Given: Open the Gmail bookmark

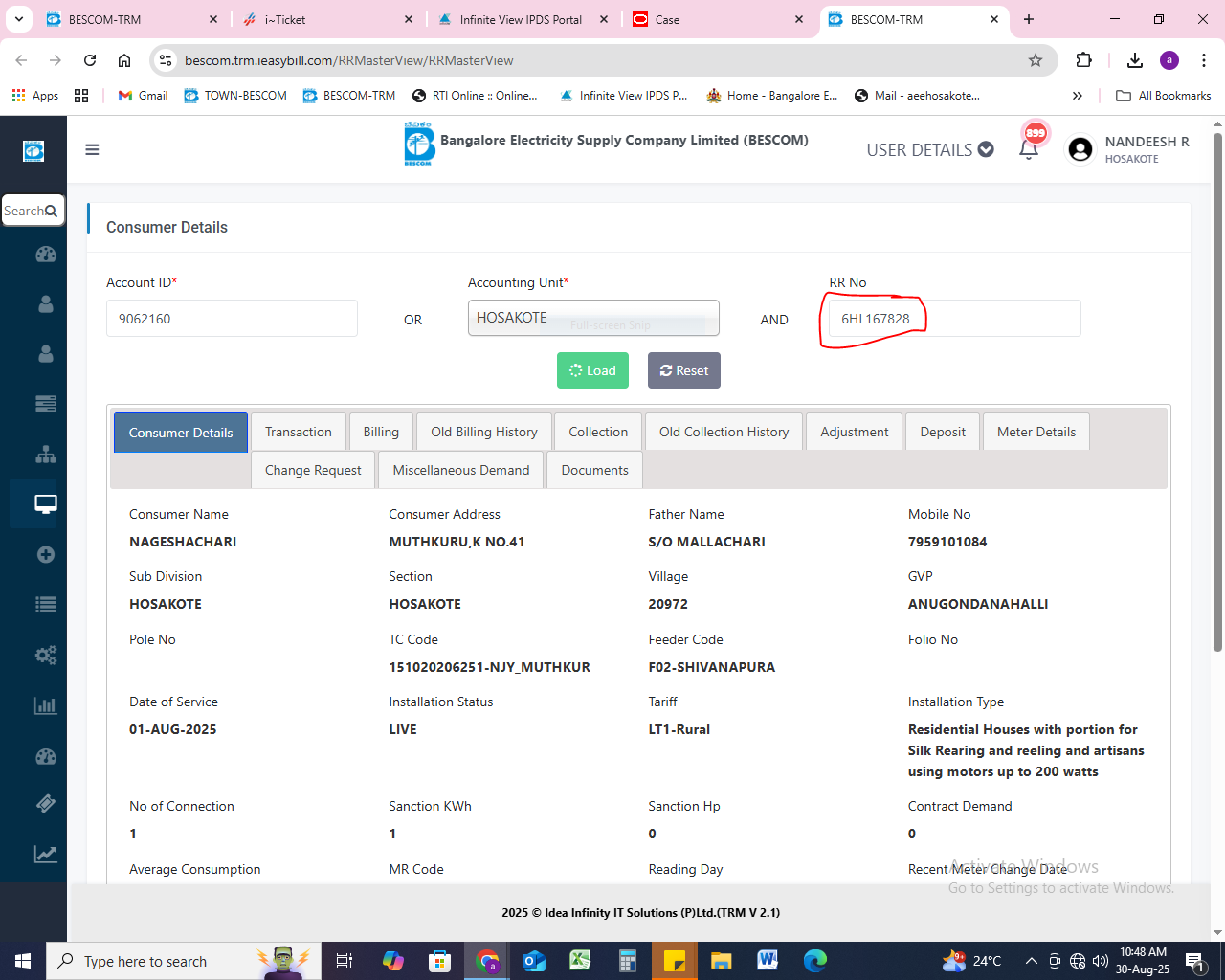Looking at the screenshot, I should [x=143, y=96].
